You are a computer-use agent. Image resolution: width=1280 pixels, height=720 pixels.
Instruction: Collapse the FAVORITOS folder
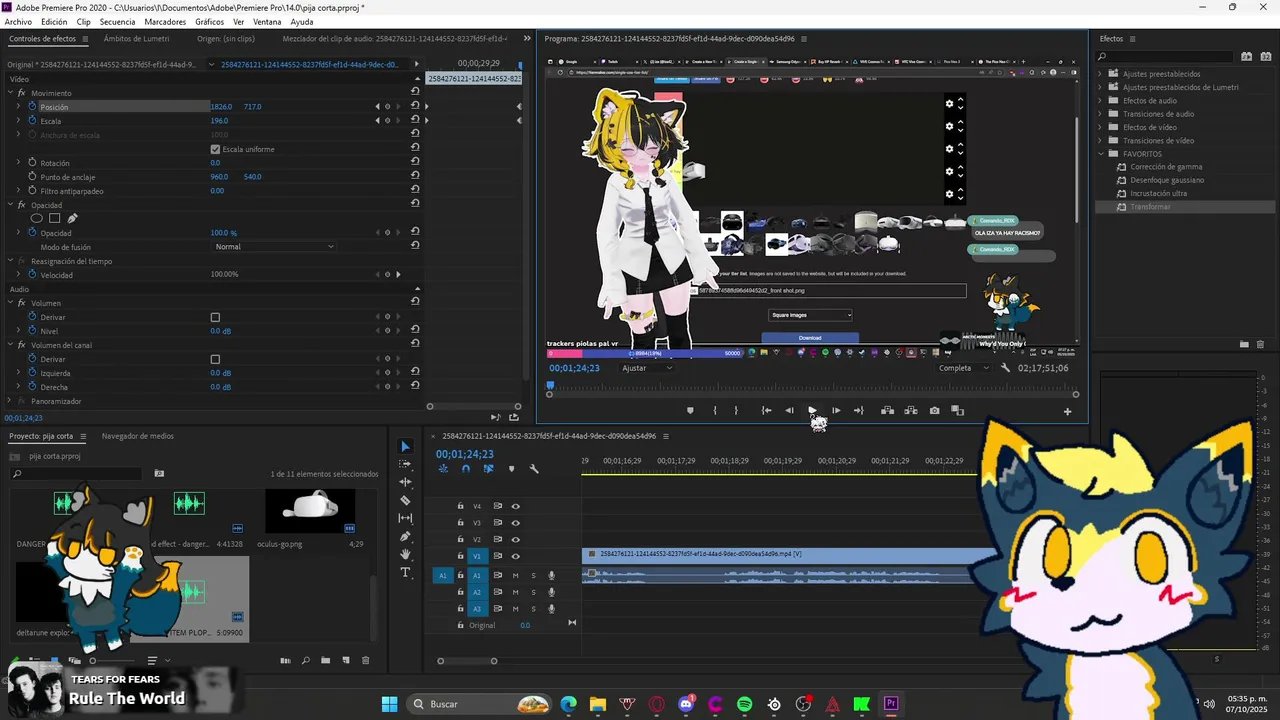tap(1100, 154)
